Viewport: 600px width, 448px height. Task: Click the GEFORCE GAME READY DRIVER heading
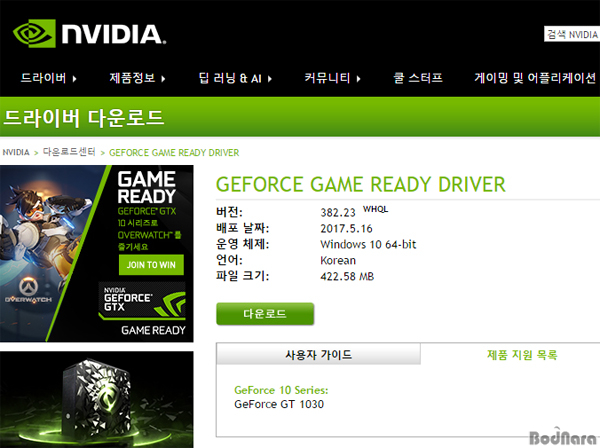click(361, 184)
